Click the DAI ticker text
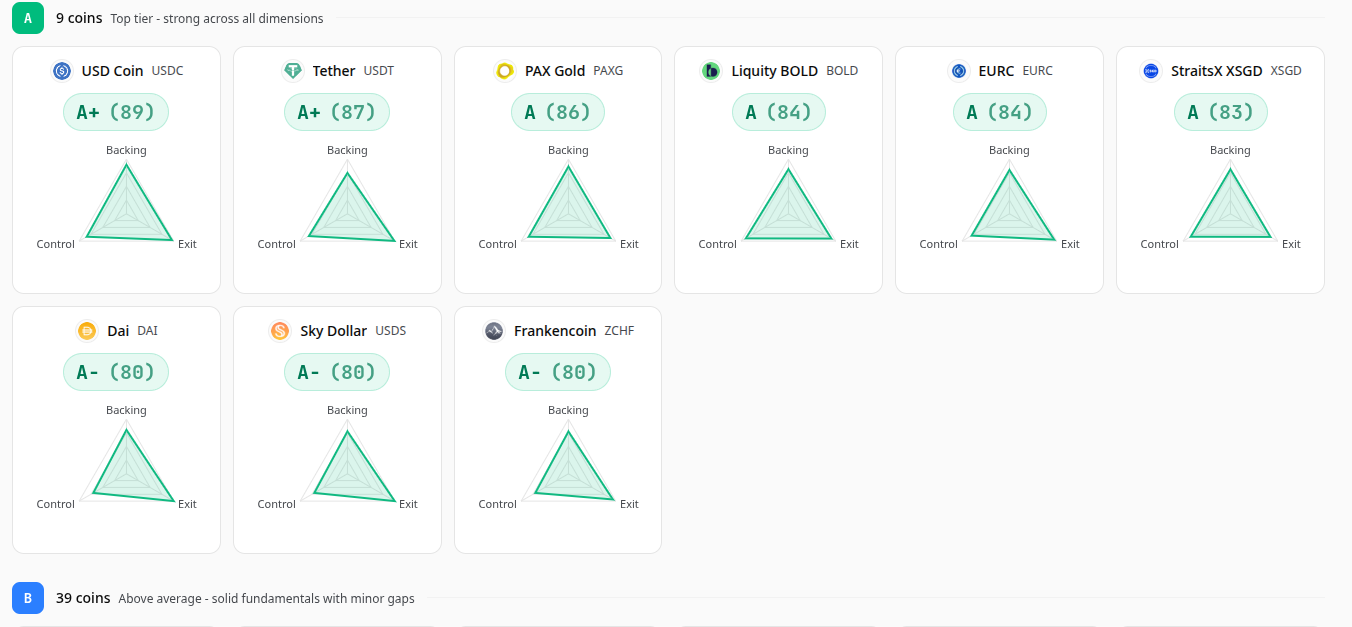 coord(147,331)
